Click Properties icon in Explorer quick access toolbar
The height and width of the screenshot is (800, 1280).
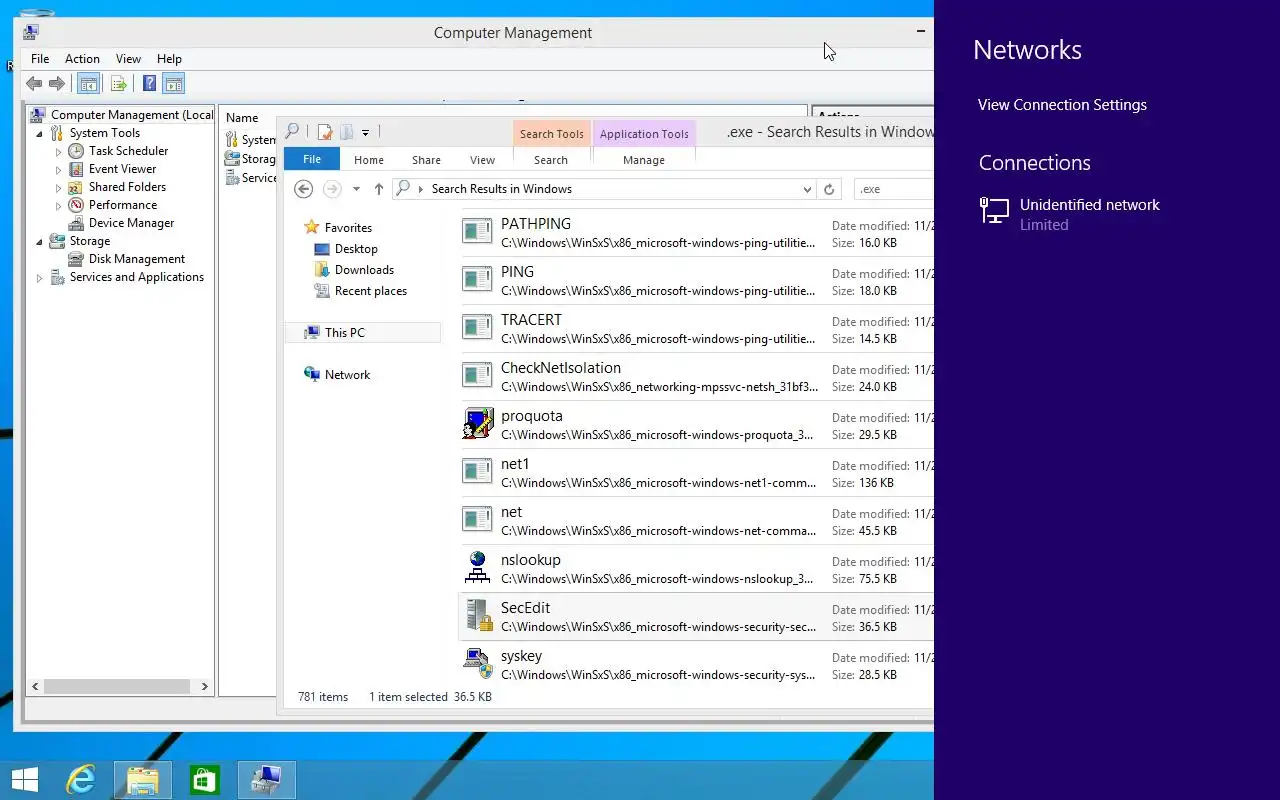[x=325, y=132]
